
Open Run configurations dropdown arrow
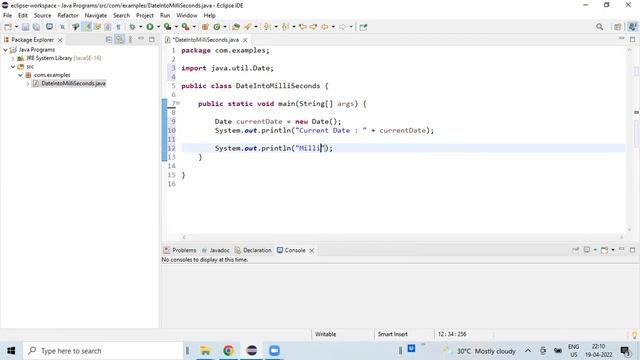pyautogui.click(x=158, y=27)
